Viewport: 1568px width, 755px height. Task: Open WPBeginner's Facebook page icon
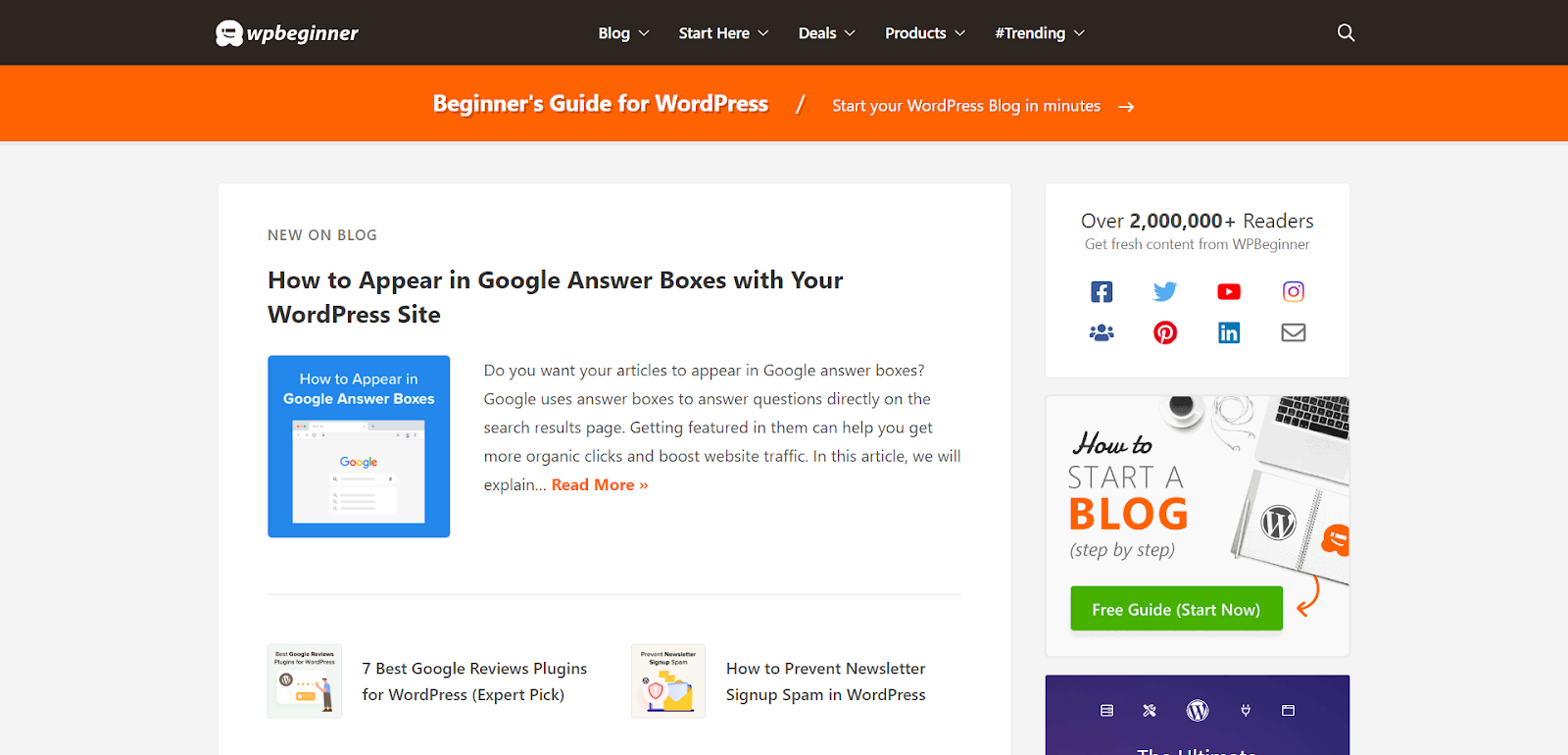(x=1102, y=291)
